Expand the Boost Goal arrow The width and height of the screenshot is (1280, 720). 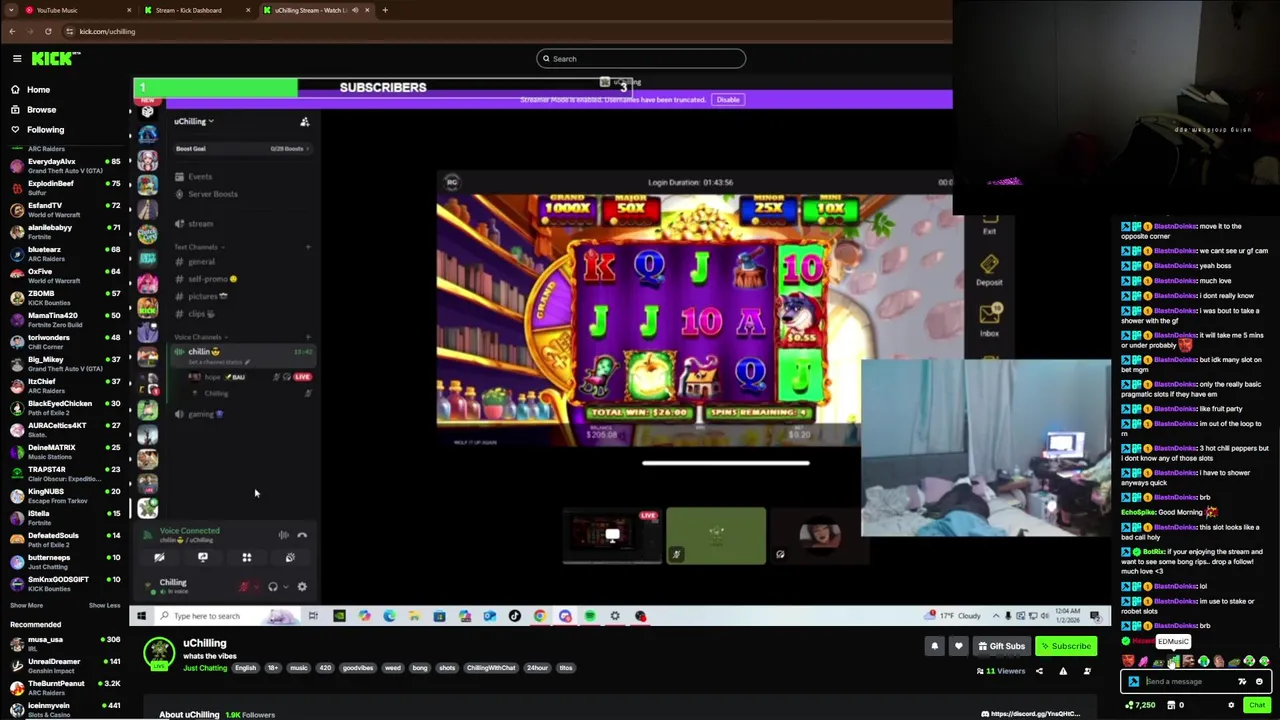[x=307, y=149]
